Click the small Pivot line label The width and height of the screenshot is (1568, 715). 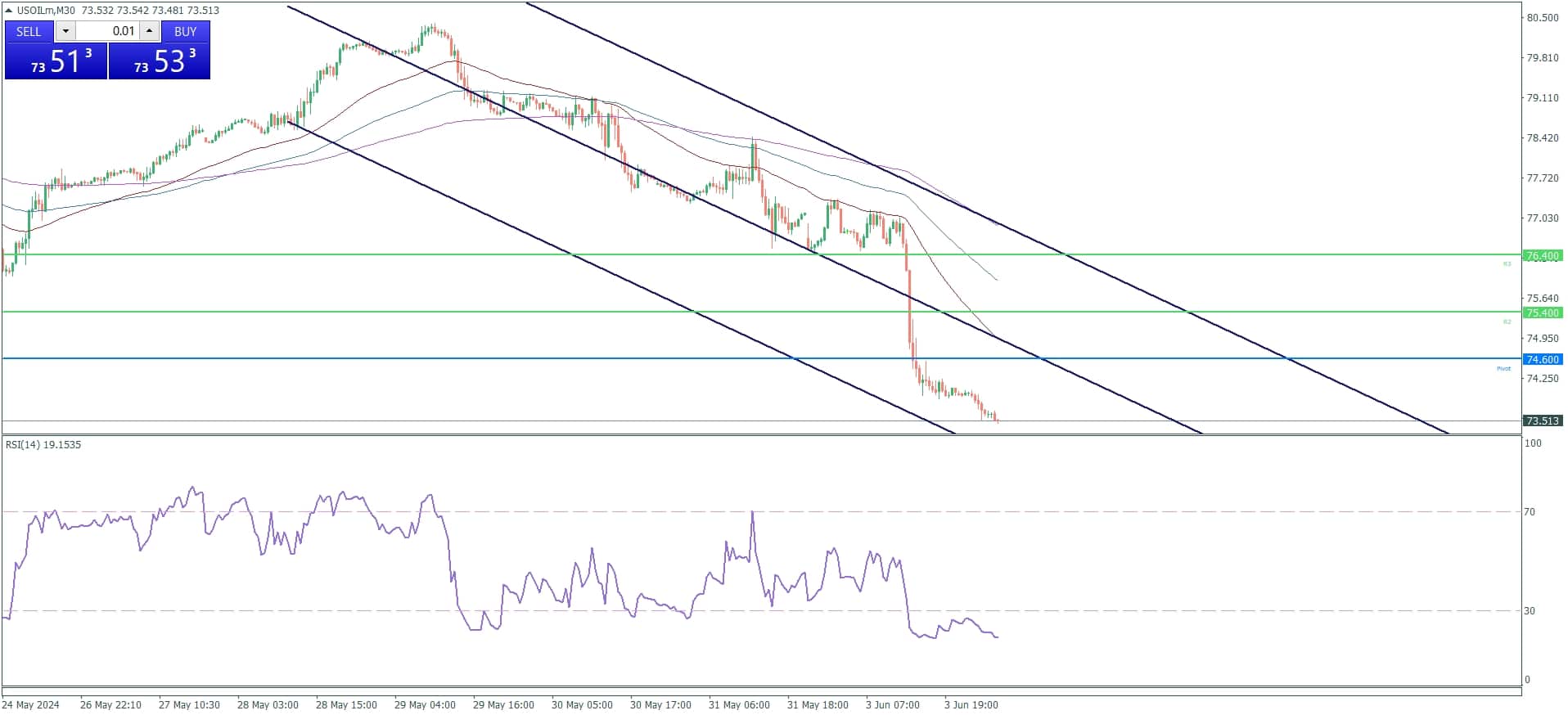(1503, 369)
